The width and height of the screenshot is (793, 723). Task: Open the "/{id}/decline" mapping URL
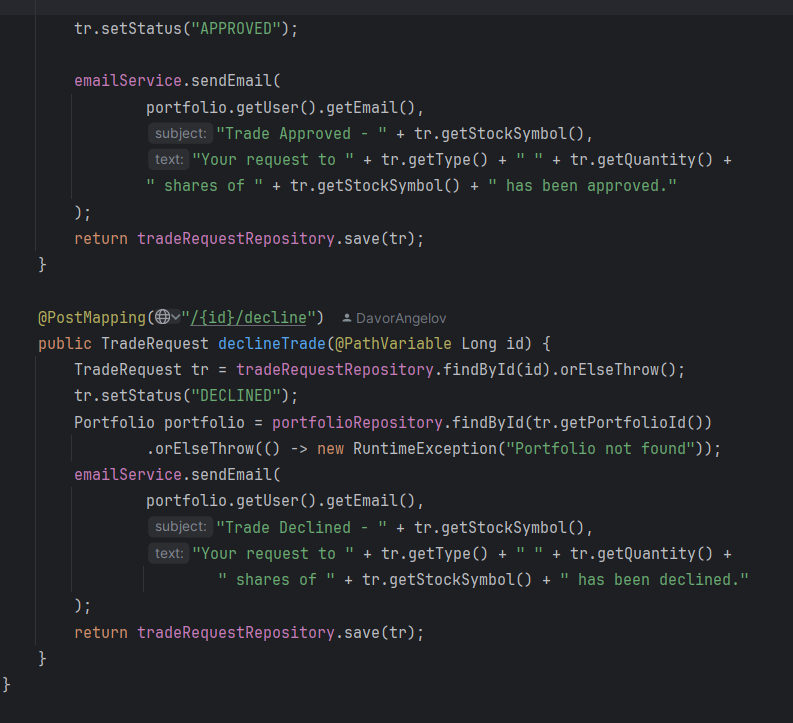click(x=248, y=318)
